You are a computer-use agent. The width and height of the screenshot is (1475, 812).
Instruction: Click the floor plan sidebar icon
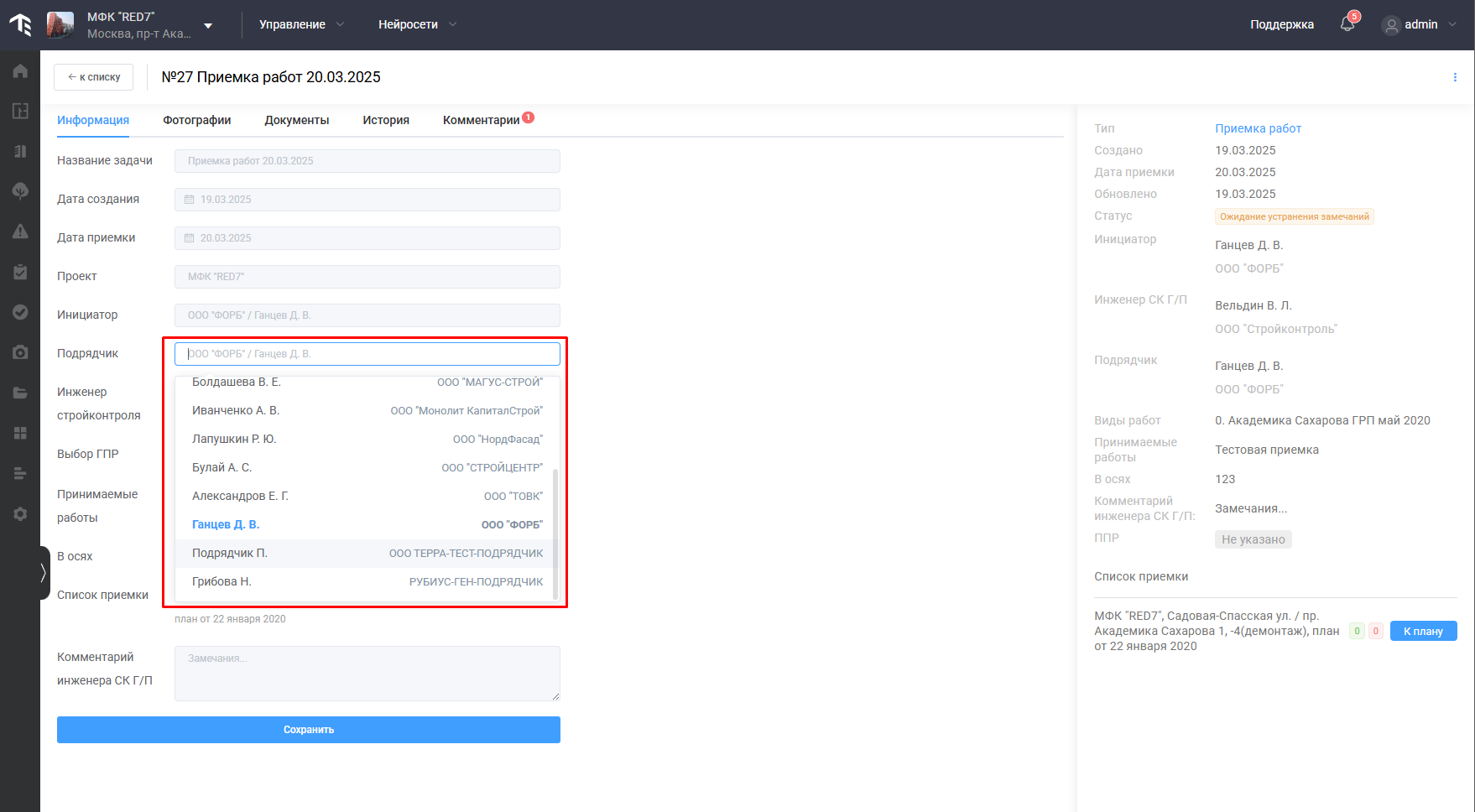[20, 111]
